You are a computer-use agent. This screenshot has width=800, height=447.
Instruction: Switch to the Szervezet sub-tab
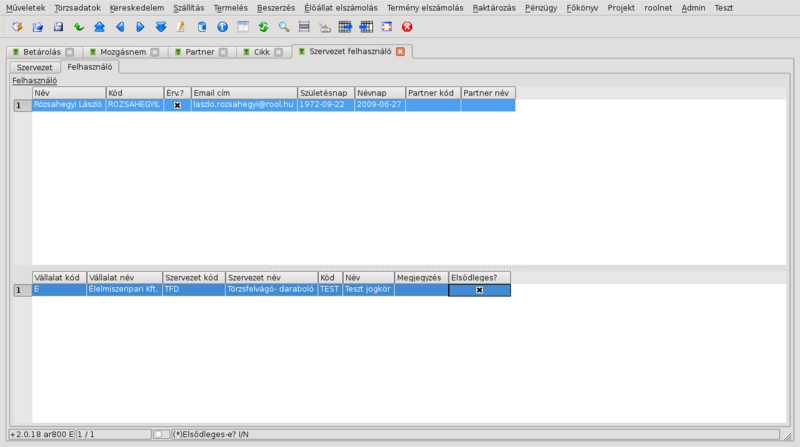pyautogui.click(x=35, y=67)
